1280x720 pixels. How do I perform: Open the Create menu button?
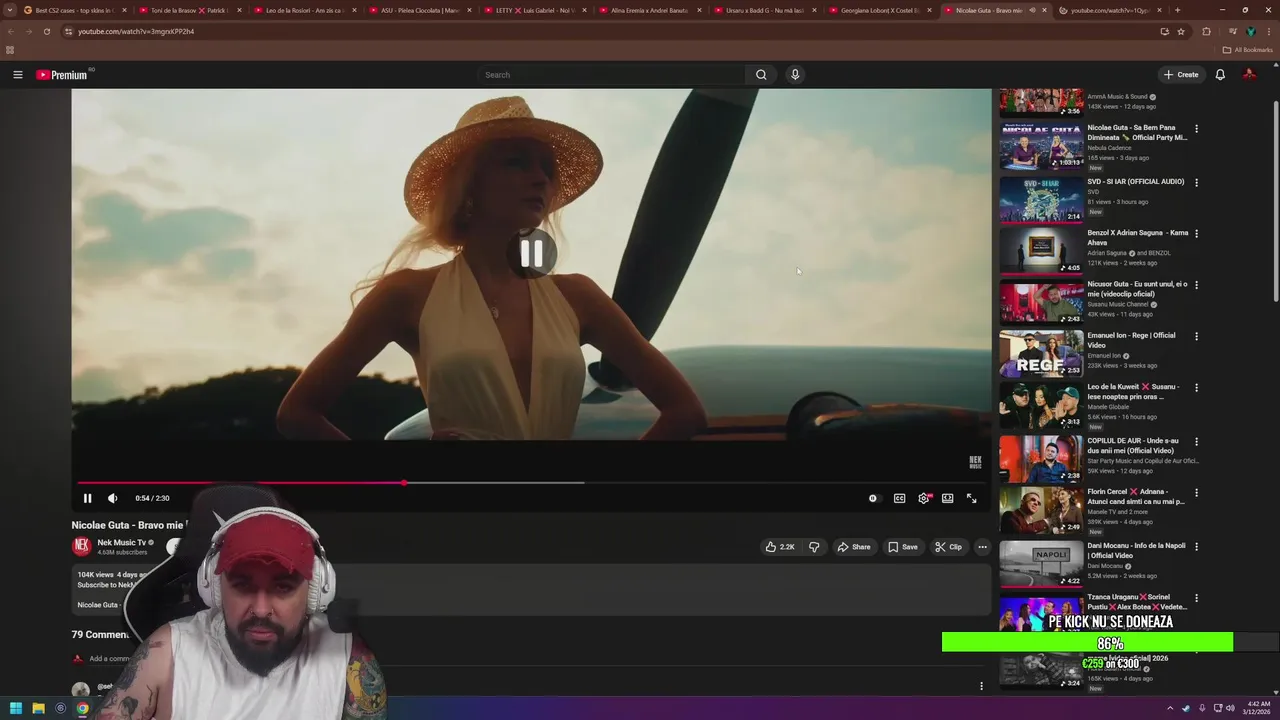[x=1181, y=75]
